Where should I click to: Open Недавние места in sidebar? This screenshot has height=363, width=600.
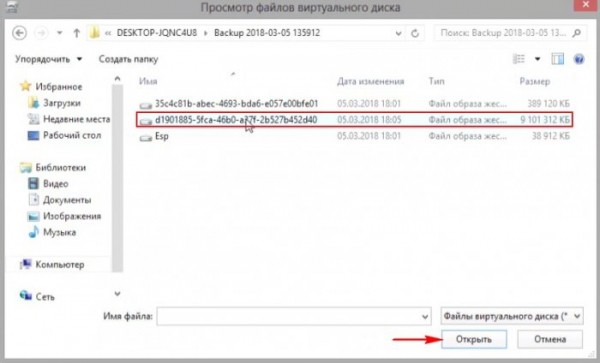pyautogui.click(x=77, y=119)
